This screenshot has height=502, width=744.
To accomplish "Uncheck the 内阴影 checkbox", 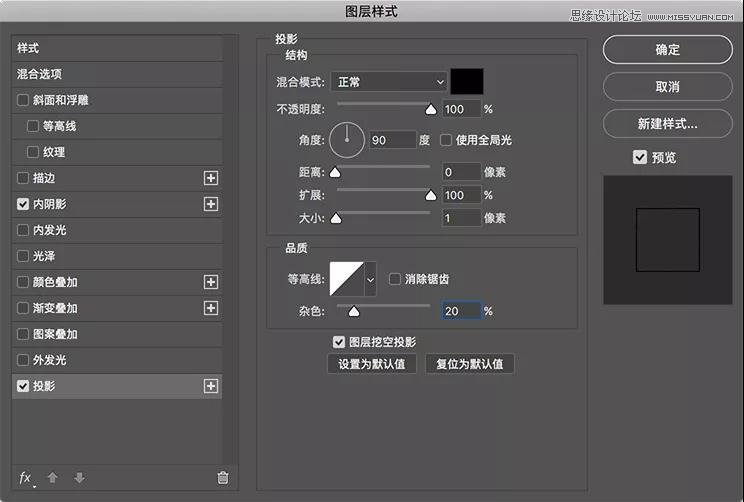I will (23, 204).
